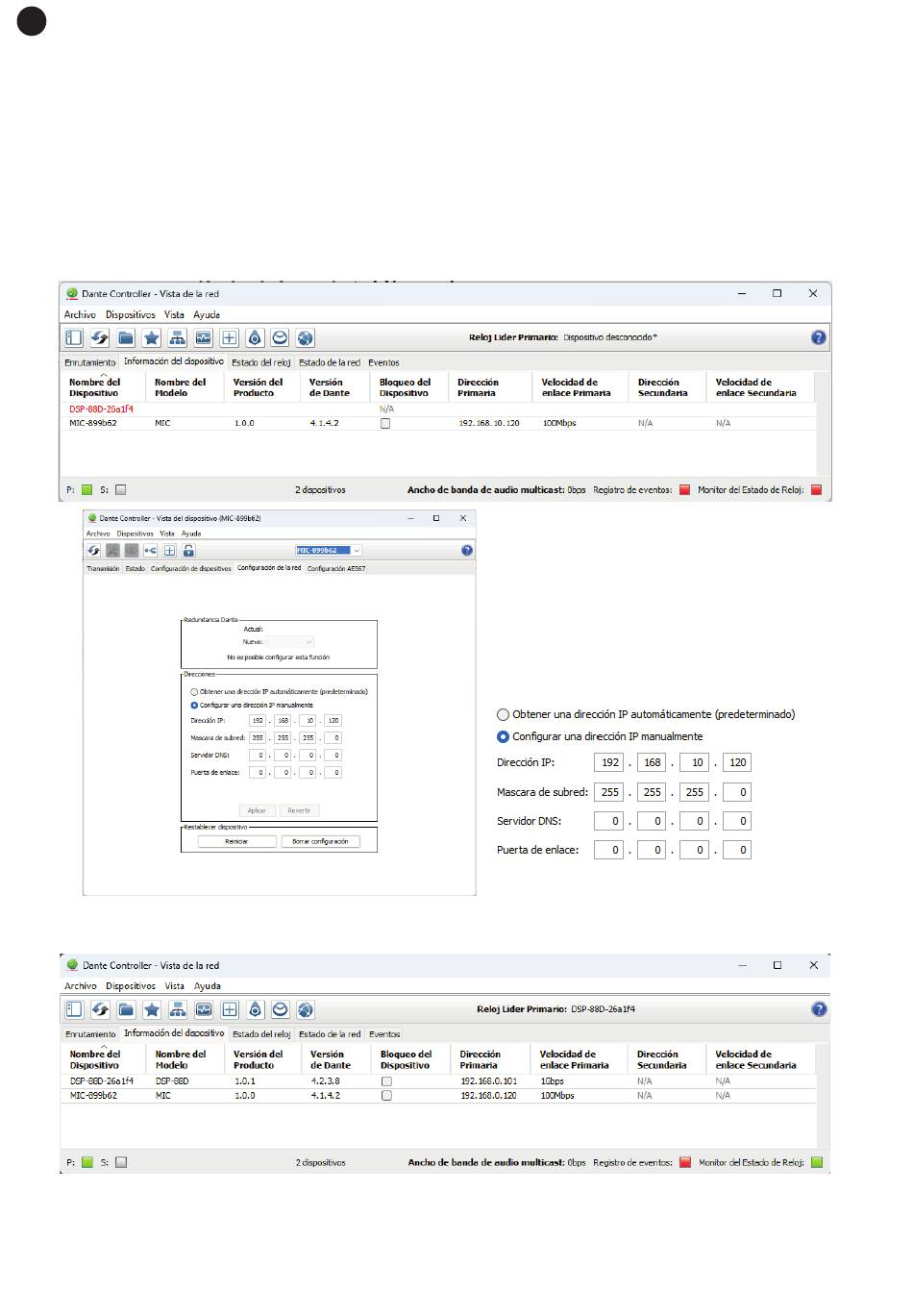The image size is (913, 1316).
Task: Open MIC-899b62 device selector dropdown
Action: 329,551
